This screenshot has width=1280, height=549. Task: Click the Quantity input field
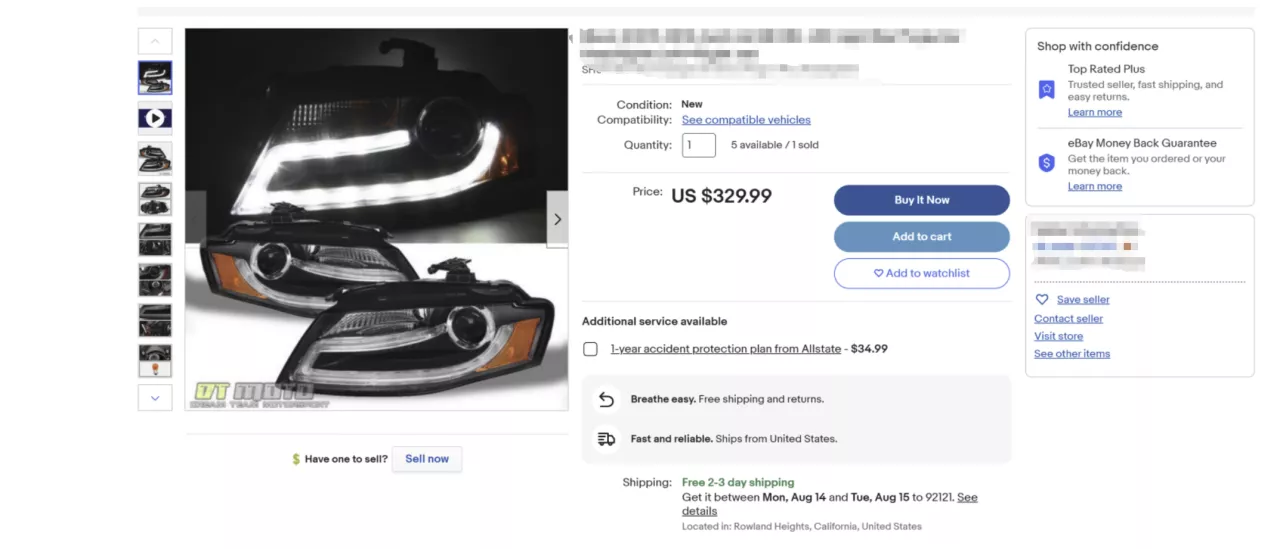699,145
